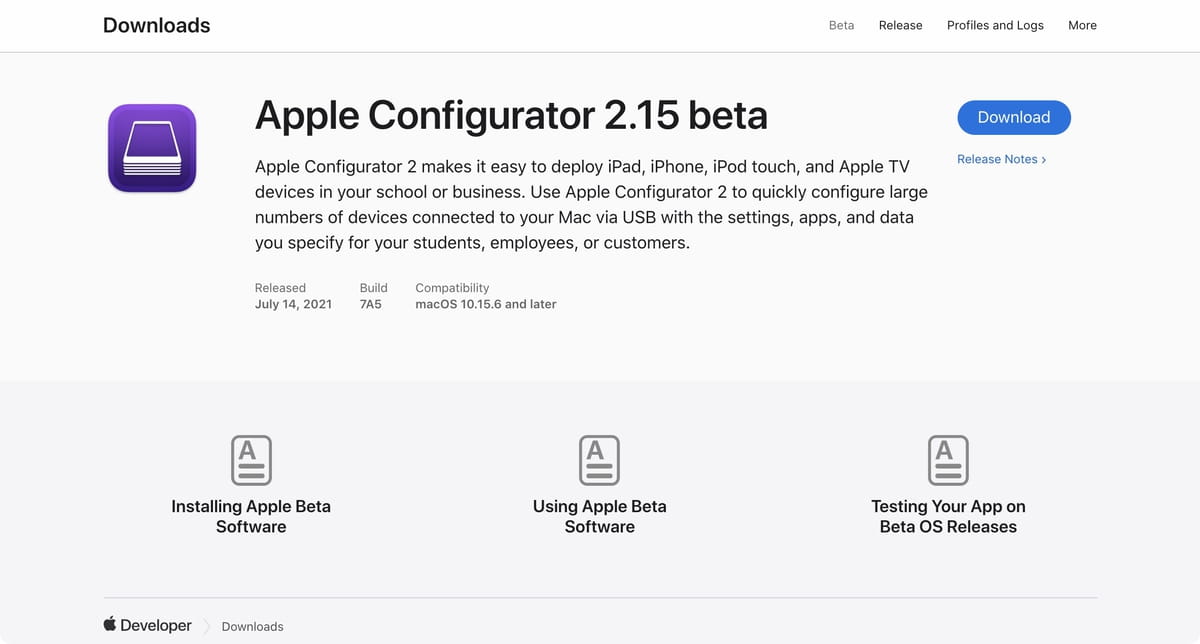
Task: Click the Apple Configurator app icon
Action: coord(152,148)
